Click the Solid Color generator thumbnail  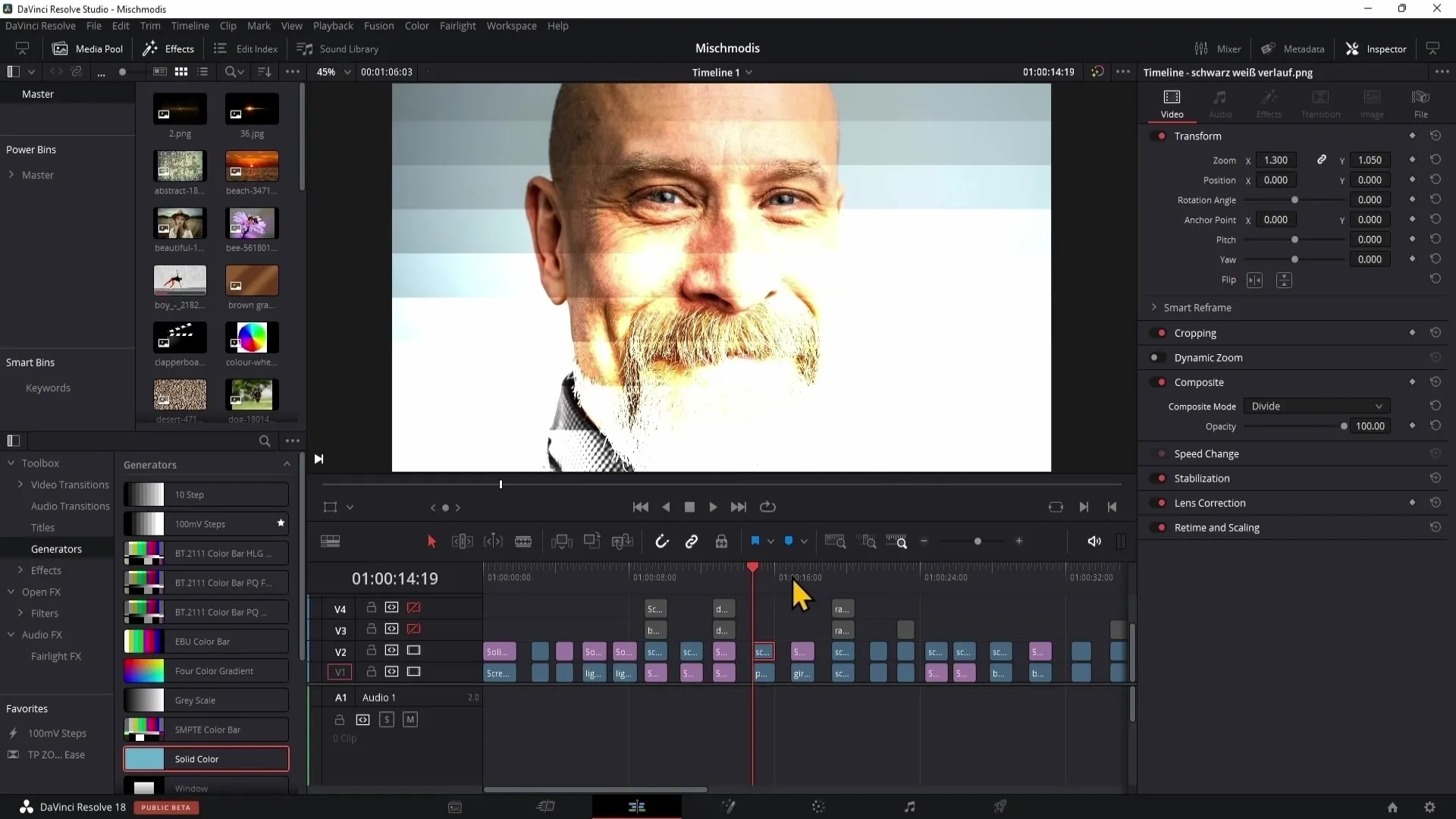click(143, 759)
